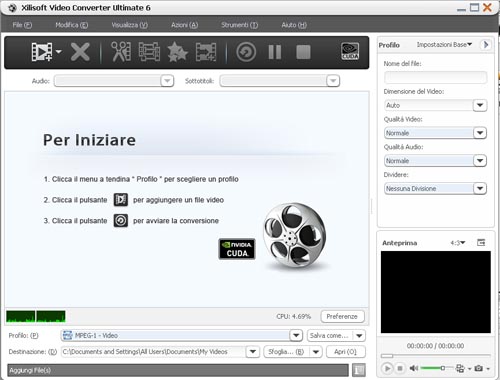Stop conversion with the toolbar stop icon

click(303, 52)
